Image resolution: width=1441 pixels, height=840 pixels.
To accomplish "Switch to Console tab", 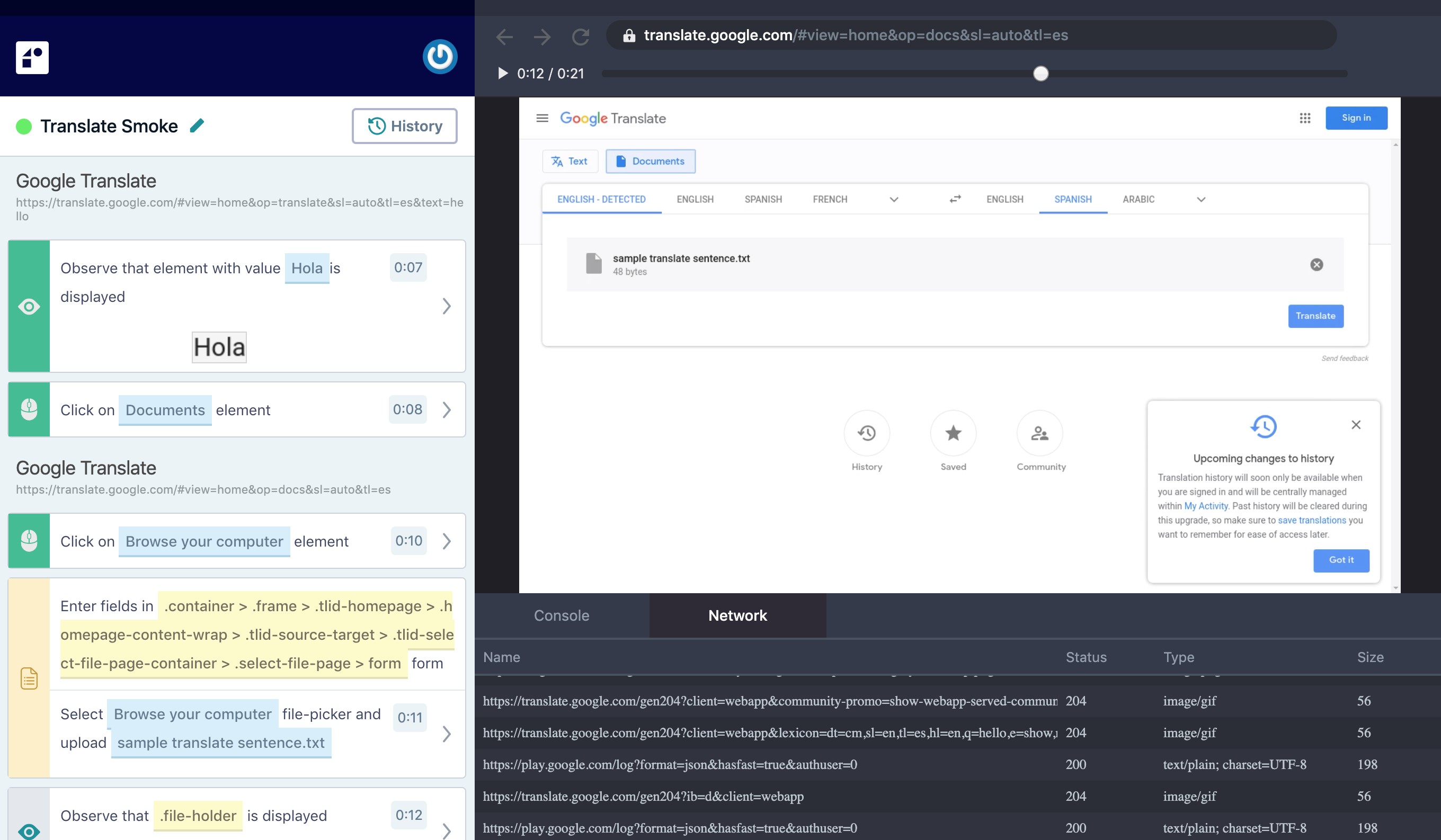I will tap(562, 616).
